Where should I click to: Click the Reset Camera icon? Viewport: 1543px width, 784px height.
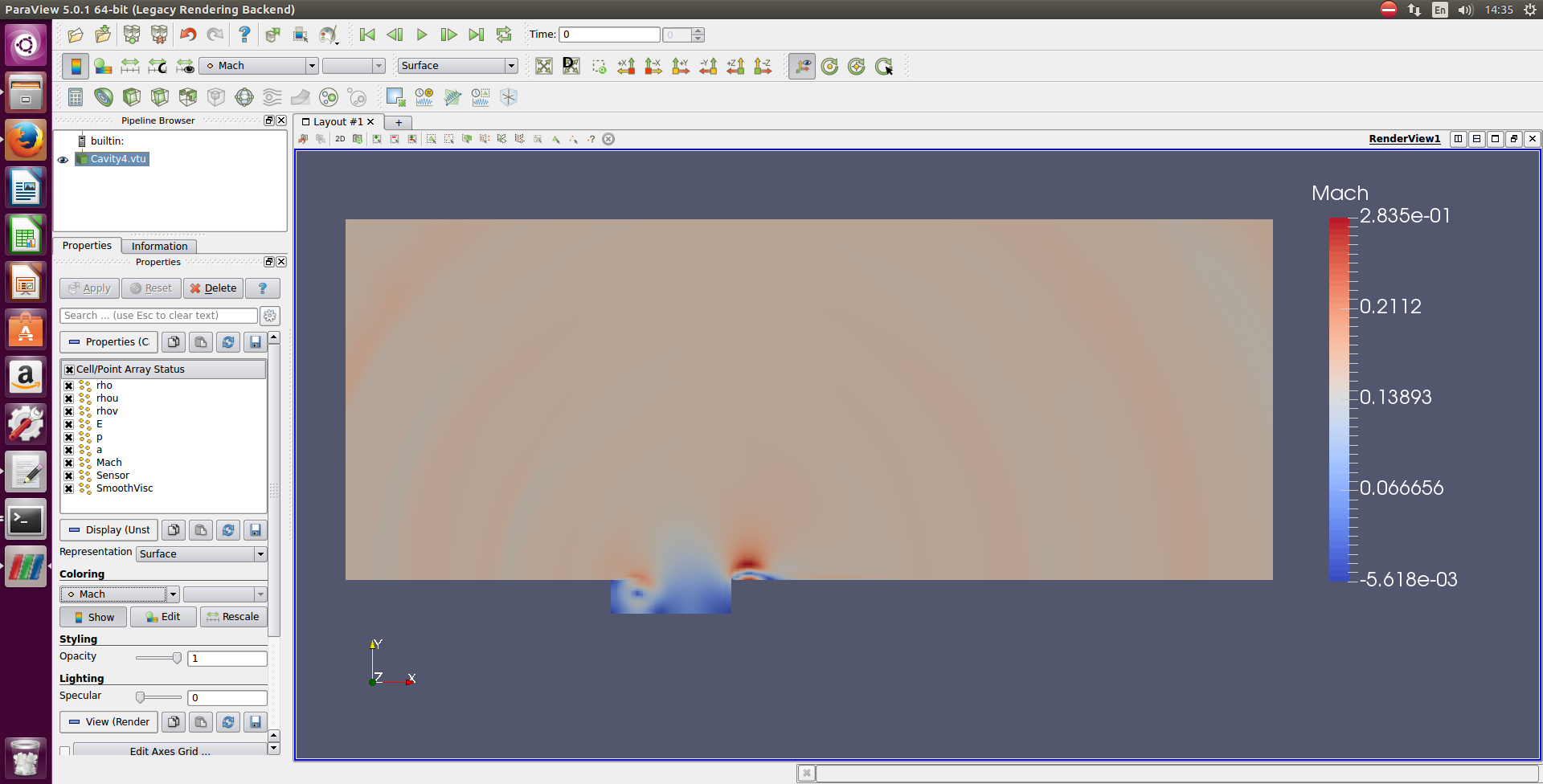[x=544, y=67]
